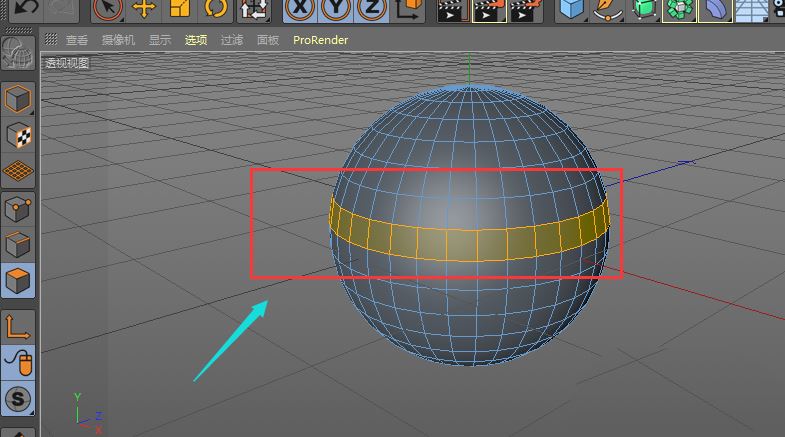Viewport: 785px width, 437px height.
Task: Toggle X axis lock
Action: pyautogui.click(x=300, y=9)
